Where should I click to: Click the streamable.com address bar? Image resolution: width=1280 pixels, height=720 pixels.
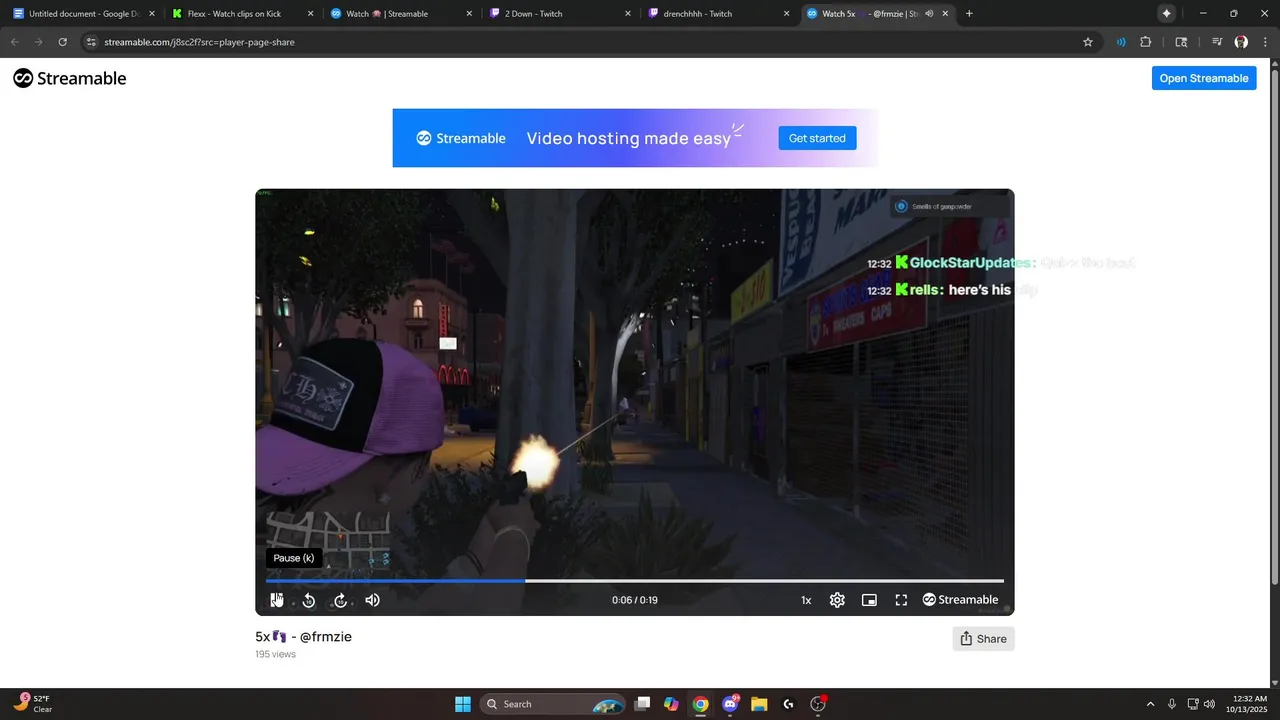click(590, 42)
